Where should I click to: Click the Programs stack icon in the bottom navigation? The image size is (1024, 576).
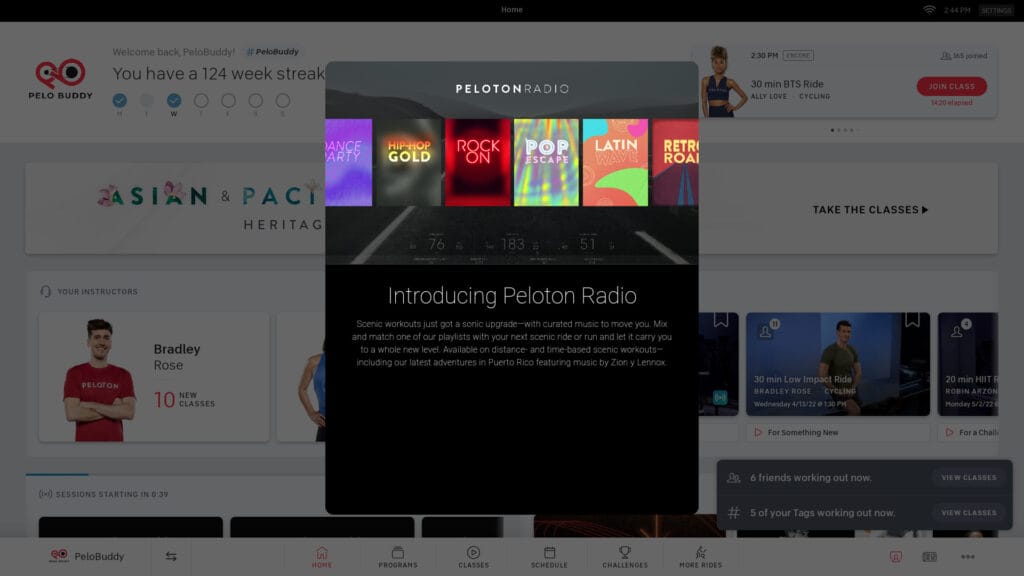coord(398,552)
